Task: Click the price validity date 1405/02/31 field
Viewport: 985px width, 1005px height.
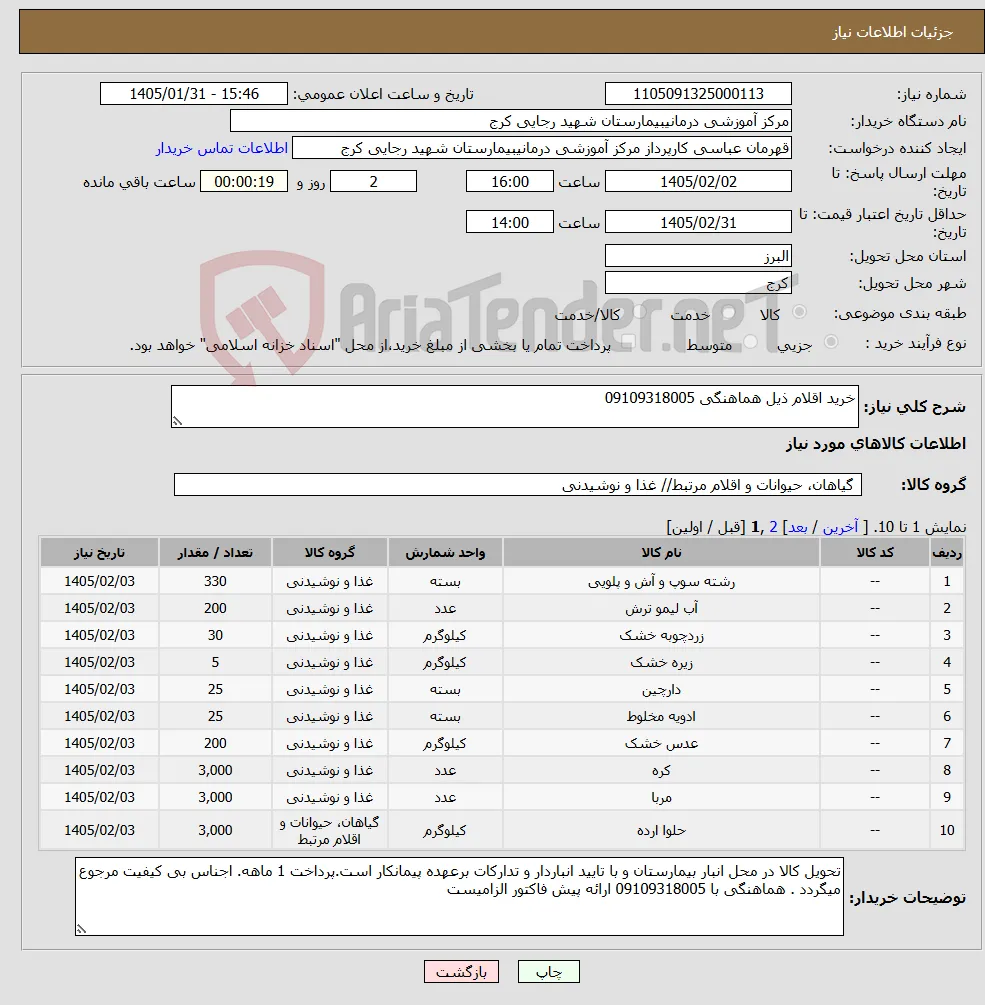Action: [698, 222]
